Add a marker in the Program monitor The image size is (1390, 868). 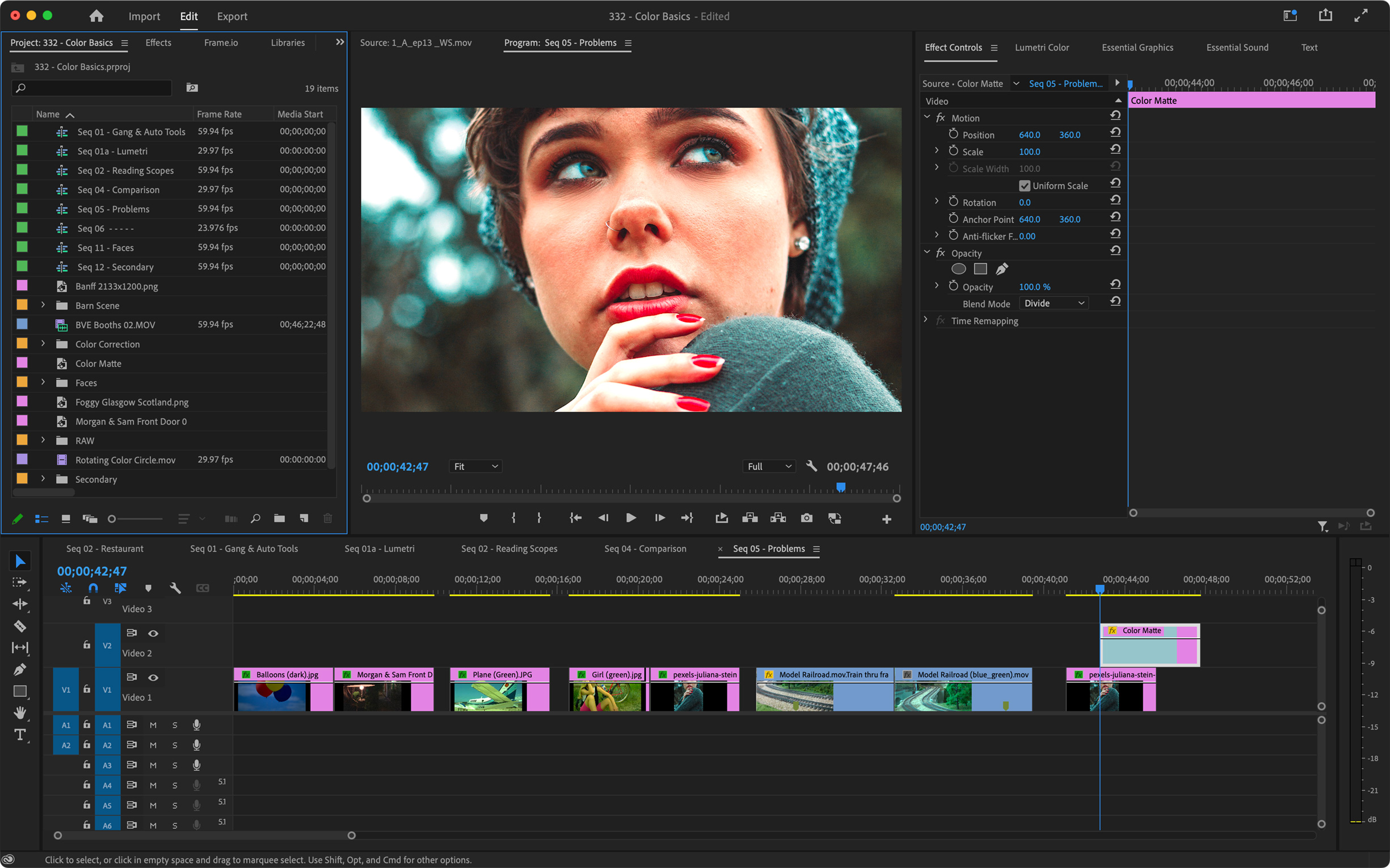(483, 517)
